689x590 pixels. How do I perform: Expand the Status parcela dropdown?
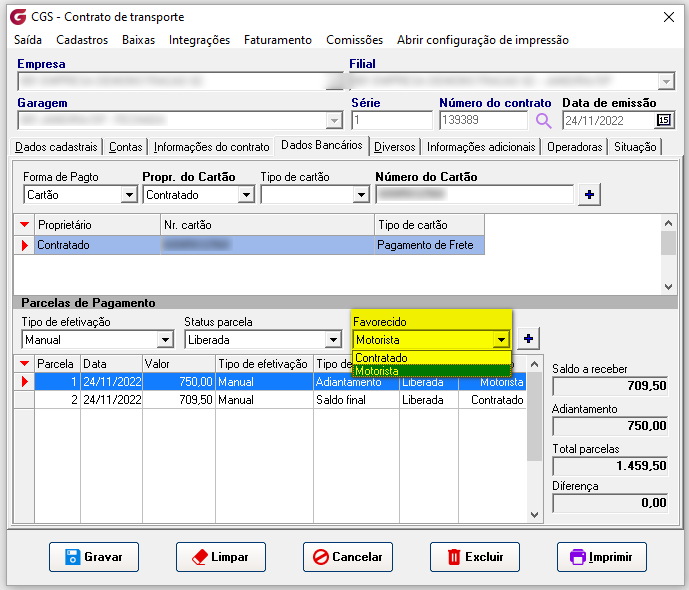[333, 340]
